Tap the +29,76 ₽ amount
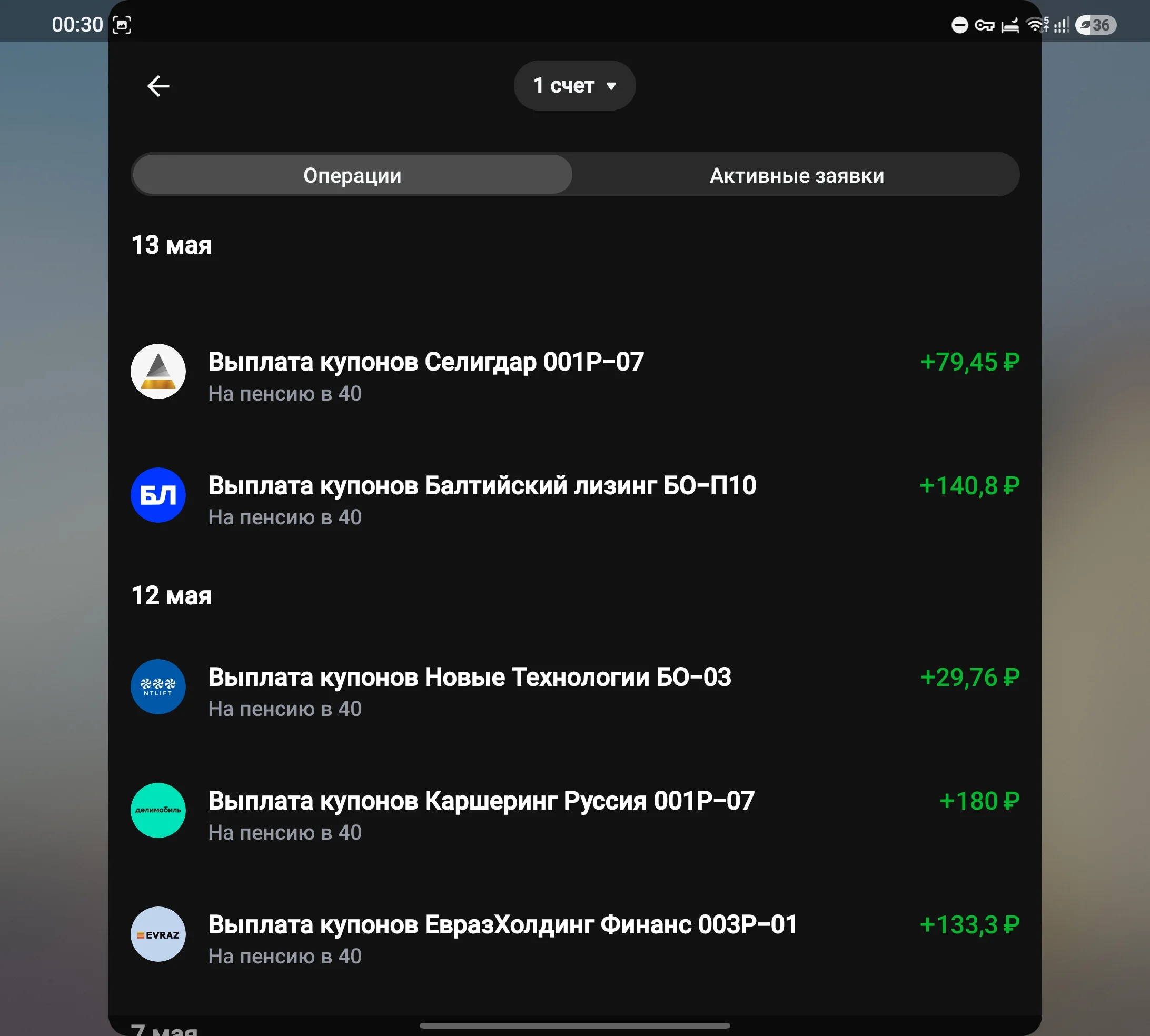1150x1036 pixels. click(x=969, y=678)
